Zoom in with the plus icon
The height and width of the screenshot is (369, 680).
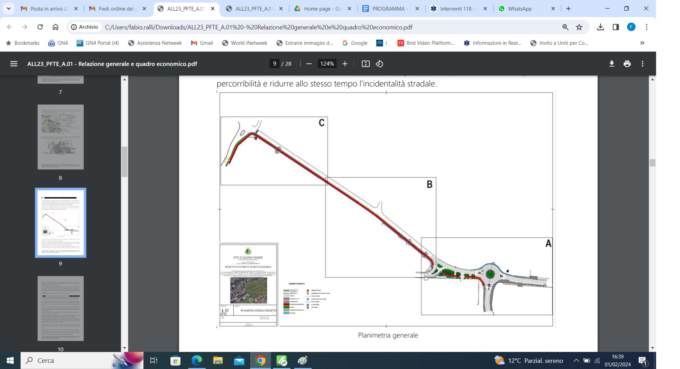pyautogui.click(x=345, y=64)
